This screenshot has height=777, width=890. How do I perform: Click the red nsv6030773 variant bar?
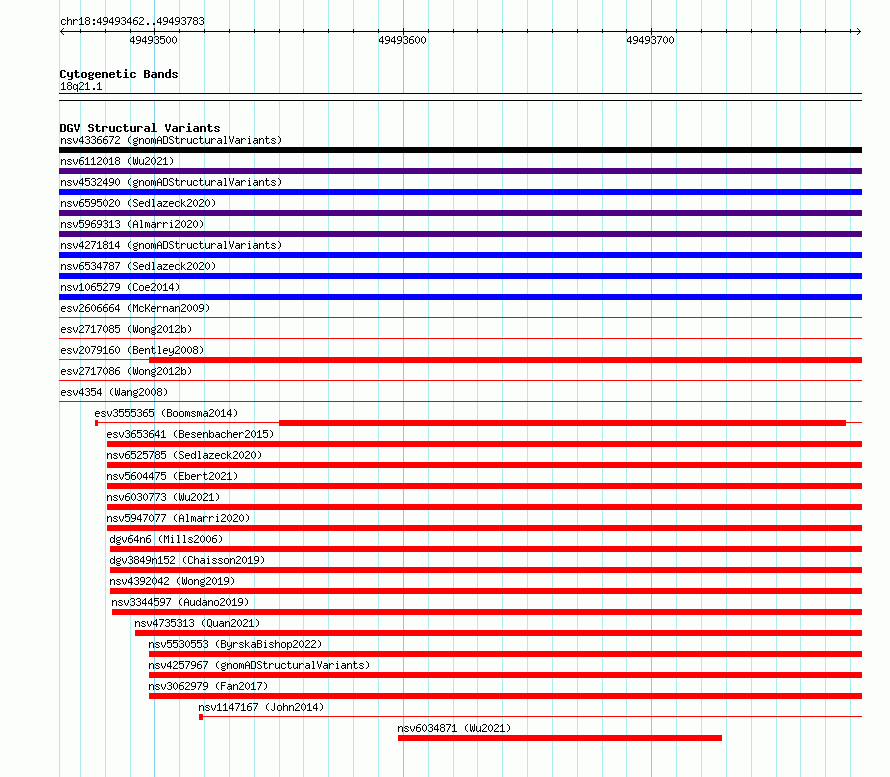(x=484, y=507)
